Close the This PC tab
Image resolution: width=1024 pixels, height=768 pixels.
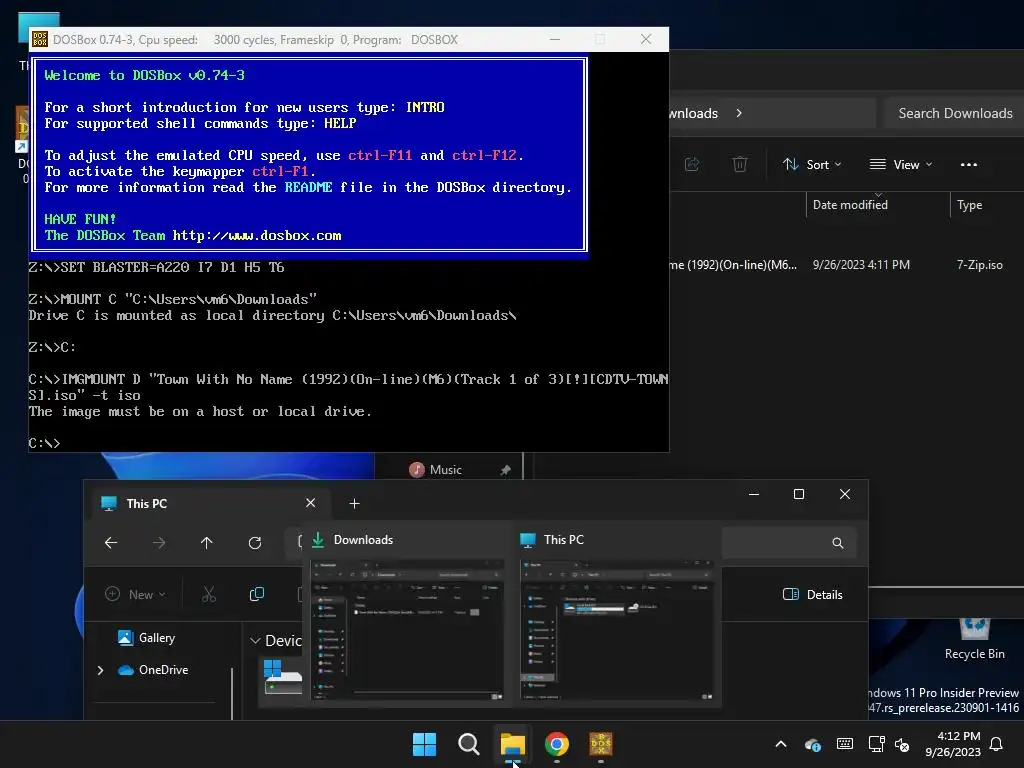310,503
